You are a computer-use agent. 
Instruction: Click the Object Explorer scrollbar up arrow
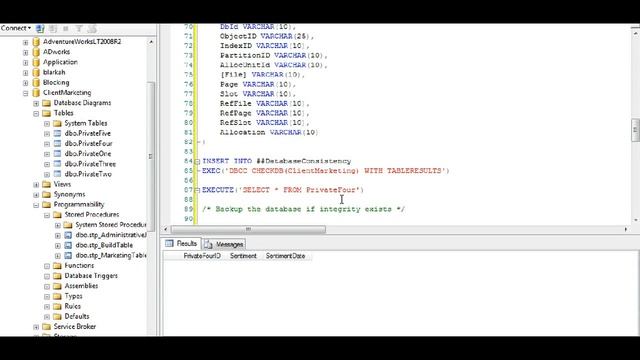151,42
